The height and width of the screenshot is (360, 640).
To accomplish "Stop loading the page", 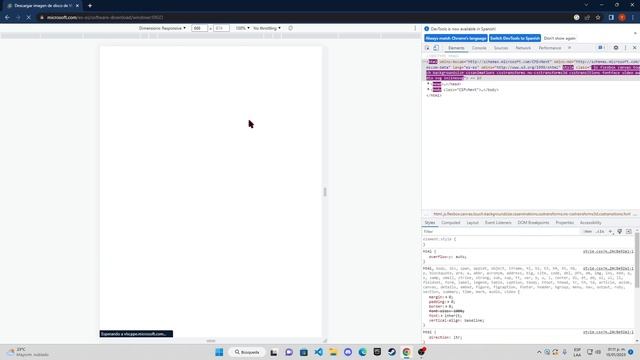I will coord(28,18).
